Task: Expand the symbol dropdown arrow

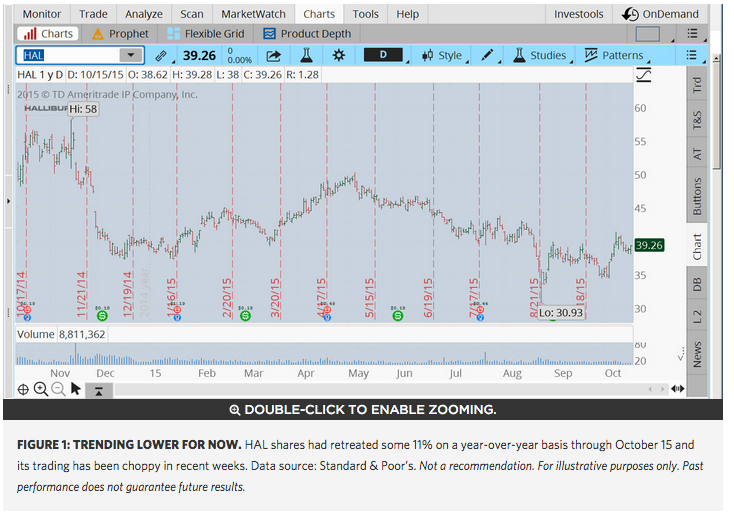Action: coord(131,55)
